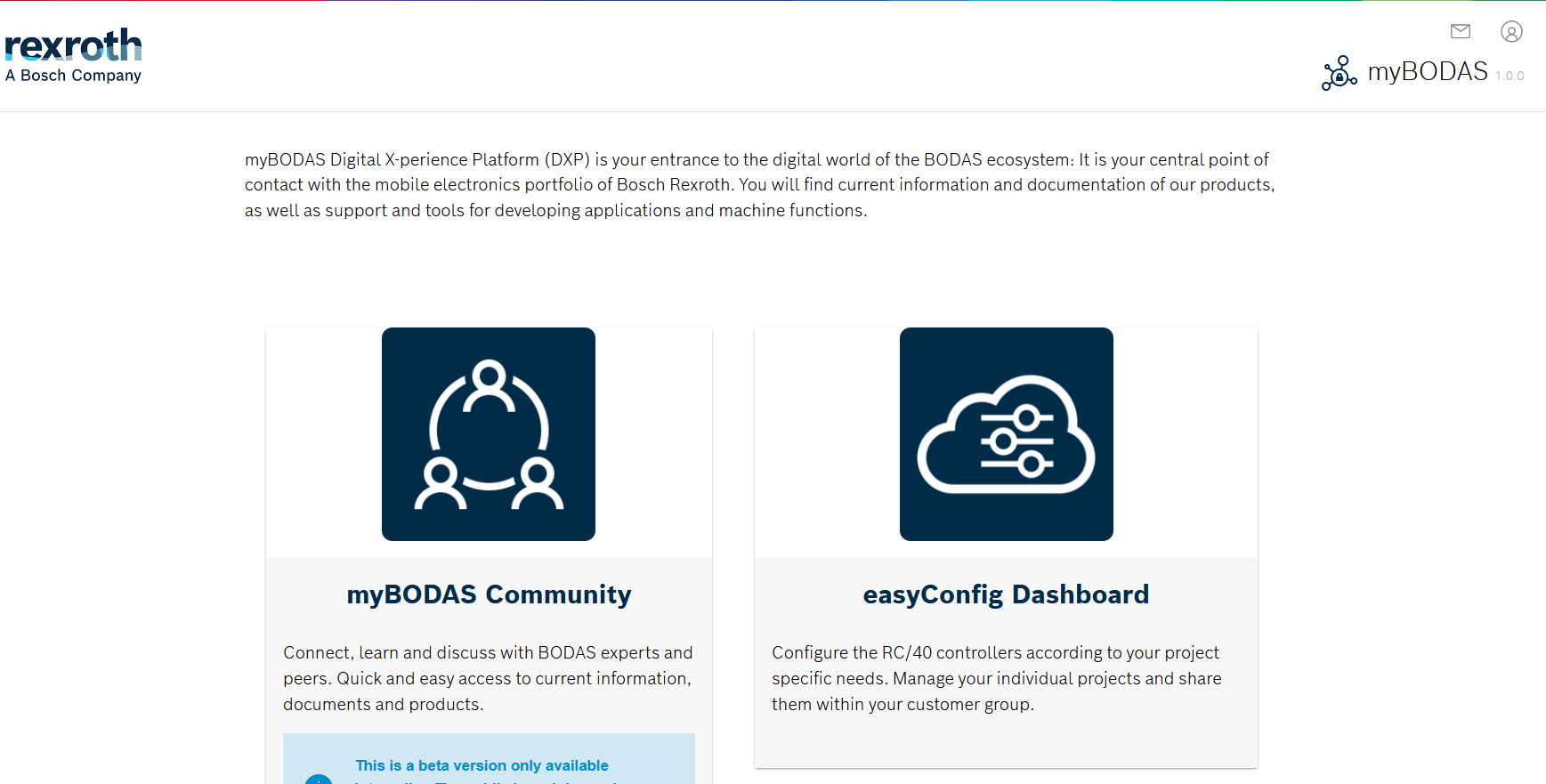Screen dimensions: 1546x784
Task: Click the easyConfig cloud settings icon tile
Action: (1007, 434)
